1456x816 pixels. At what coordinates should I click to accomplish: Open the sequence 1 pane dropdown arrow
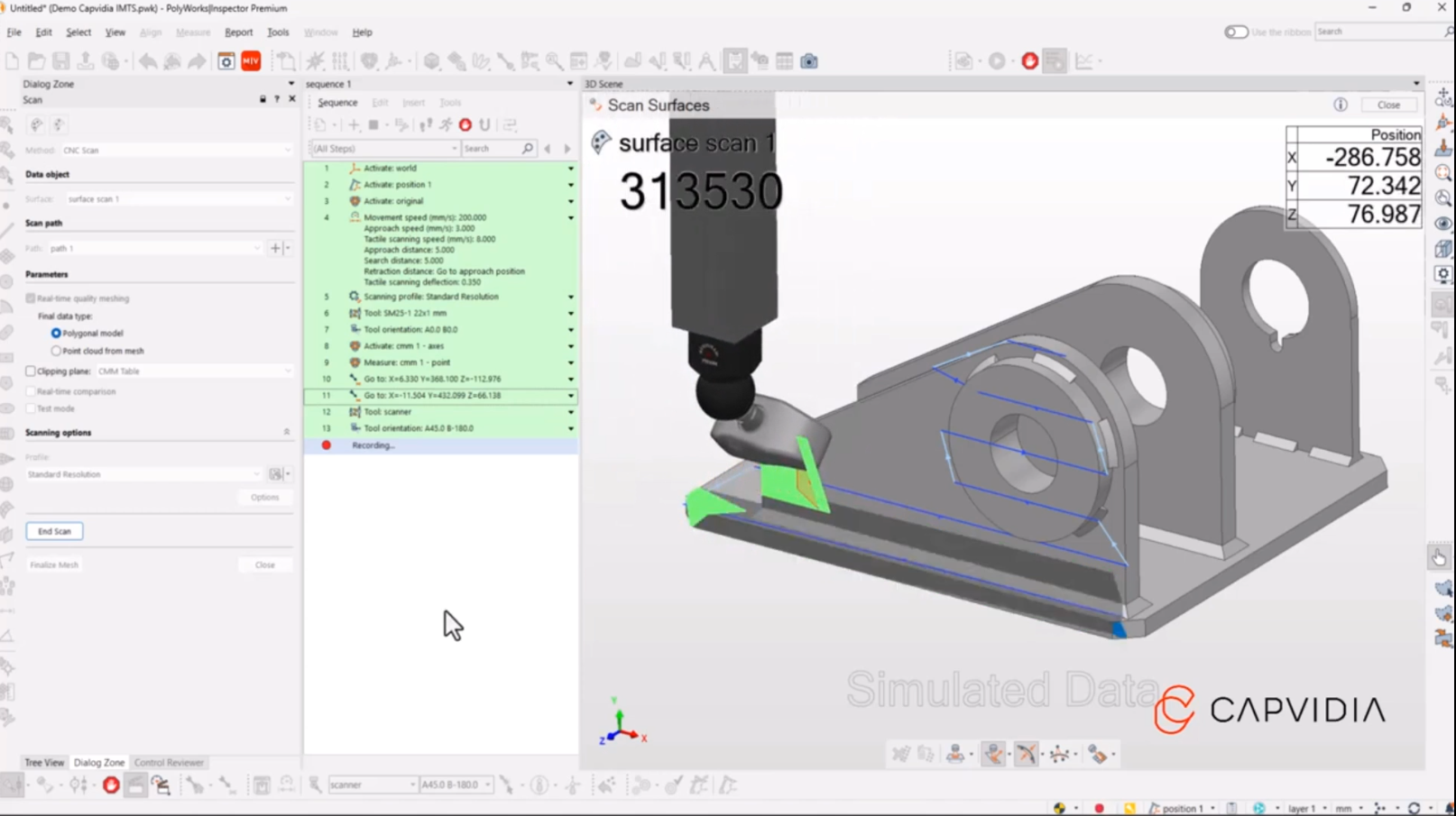point(569,84)
